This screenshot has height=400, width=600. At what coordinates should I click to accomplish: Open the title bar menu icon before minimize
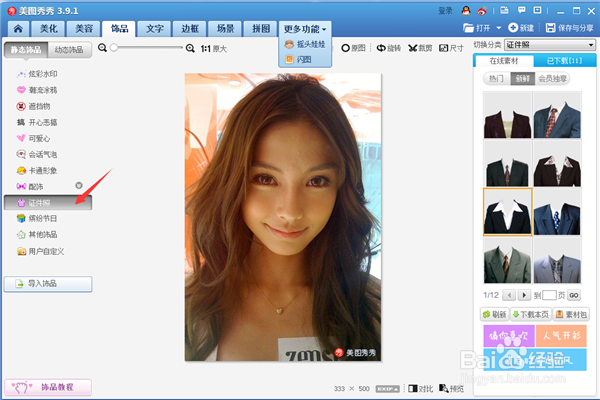pyautogui.click(x=538, y=10)
